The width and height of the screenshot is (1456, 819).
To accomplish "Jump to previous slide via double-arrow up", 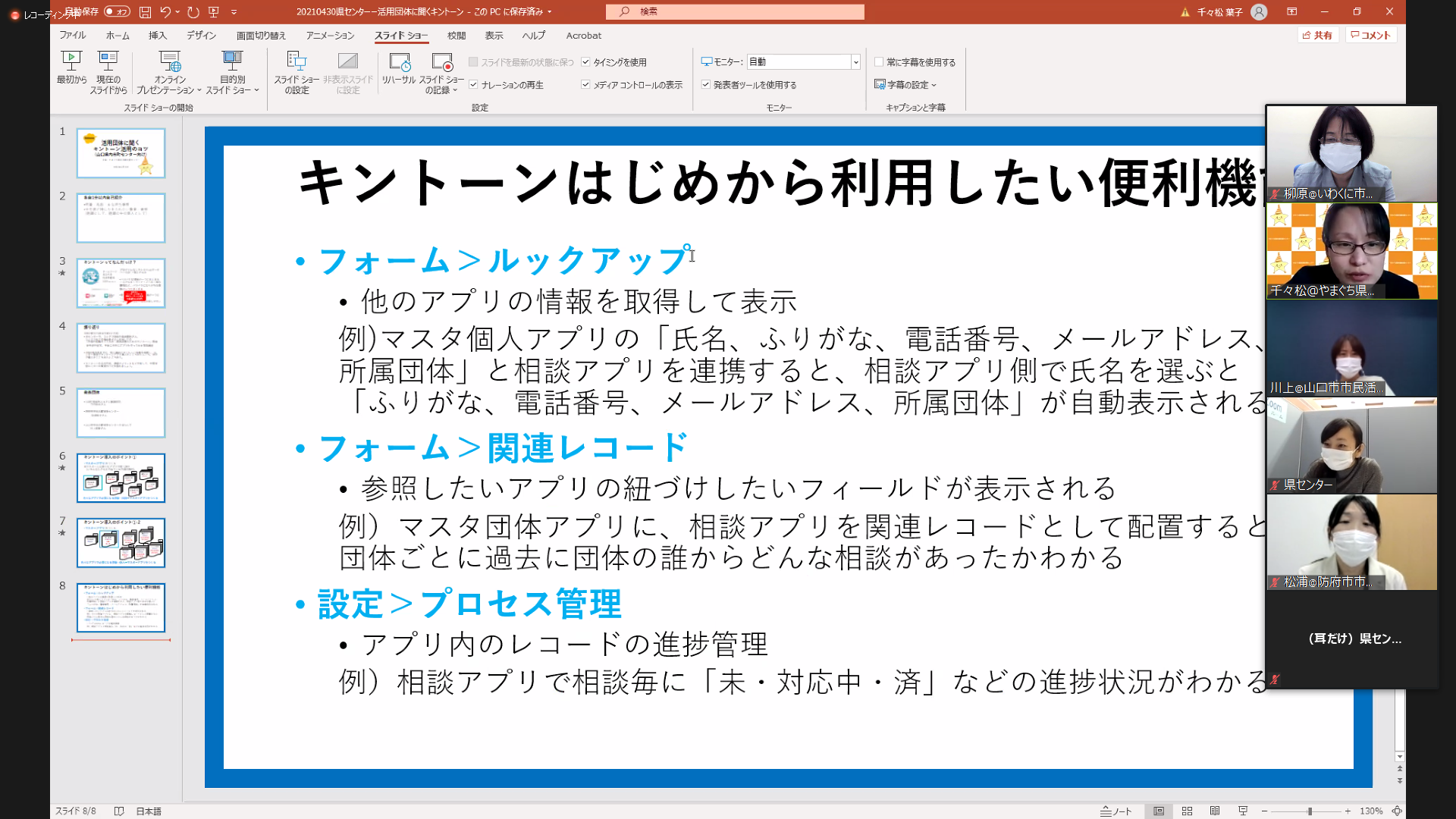I will pos(1400,769).
